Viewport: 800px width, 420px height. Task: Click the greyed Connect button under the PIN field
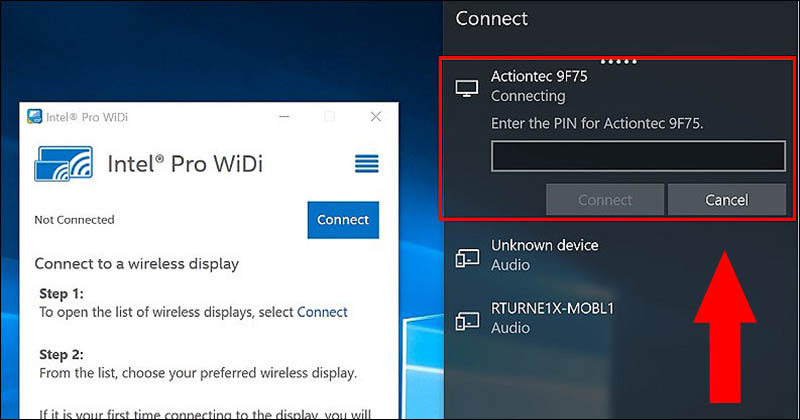point(605,200)
